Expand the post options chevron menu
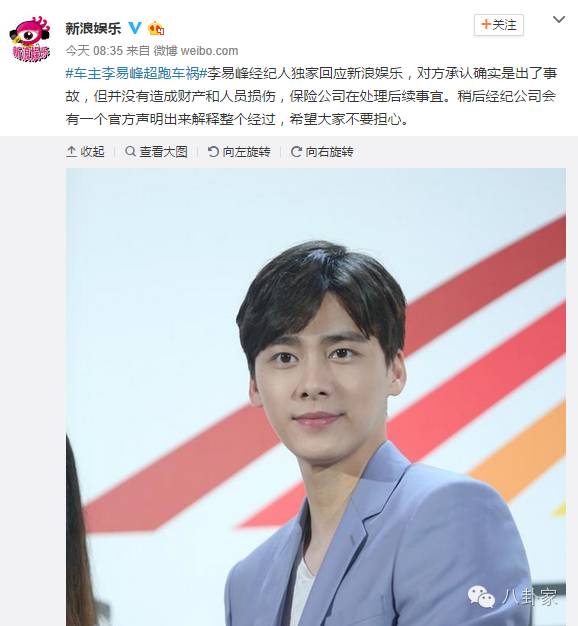The image size is (578, 626). [x=559, y=19]
